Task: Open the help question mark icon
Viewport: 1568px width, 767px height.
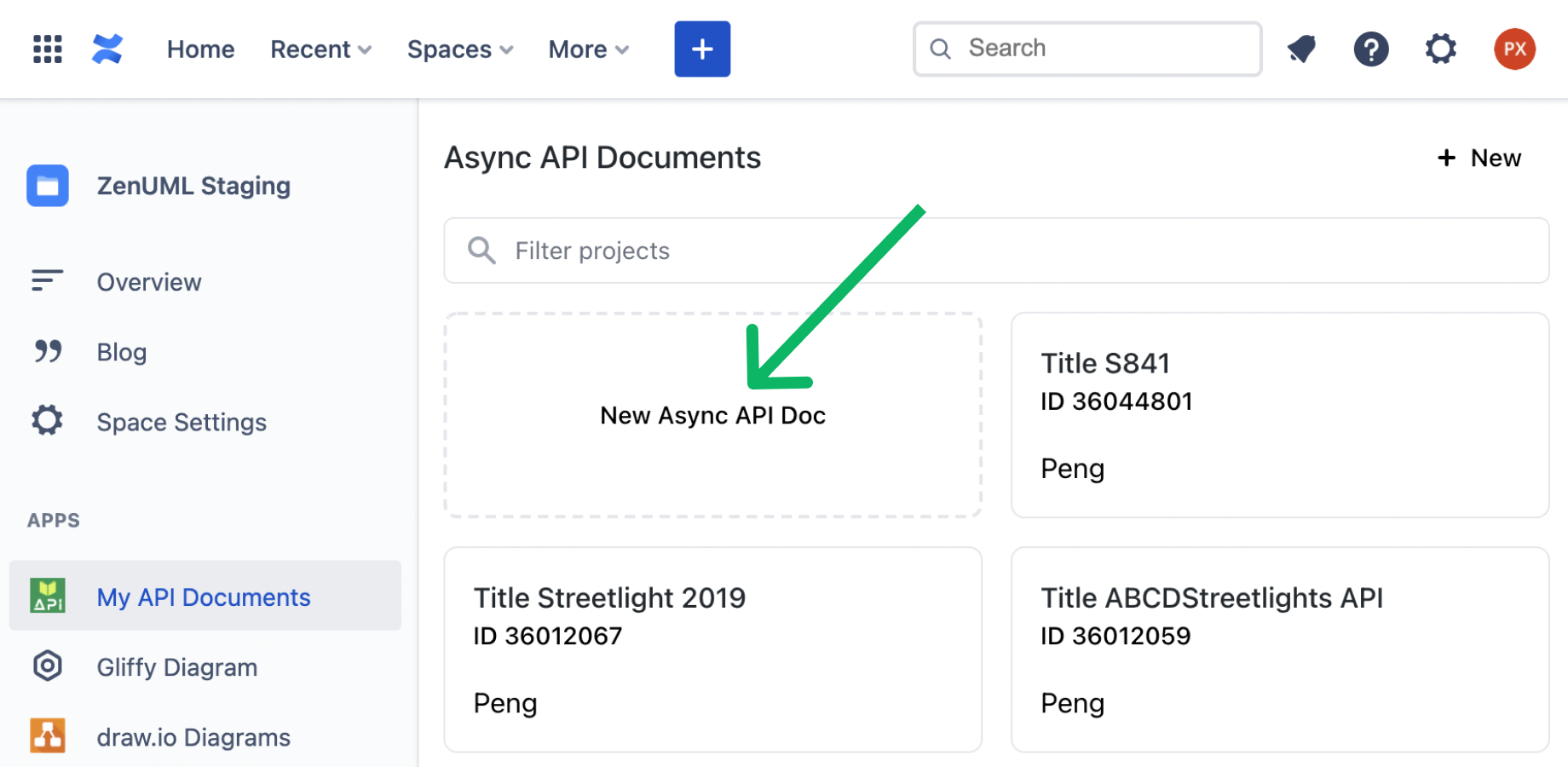Action: [x=1371, y=49]
